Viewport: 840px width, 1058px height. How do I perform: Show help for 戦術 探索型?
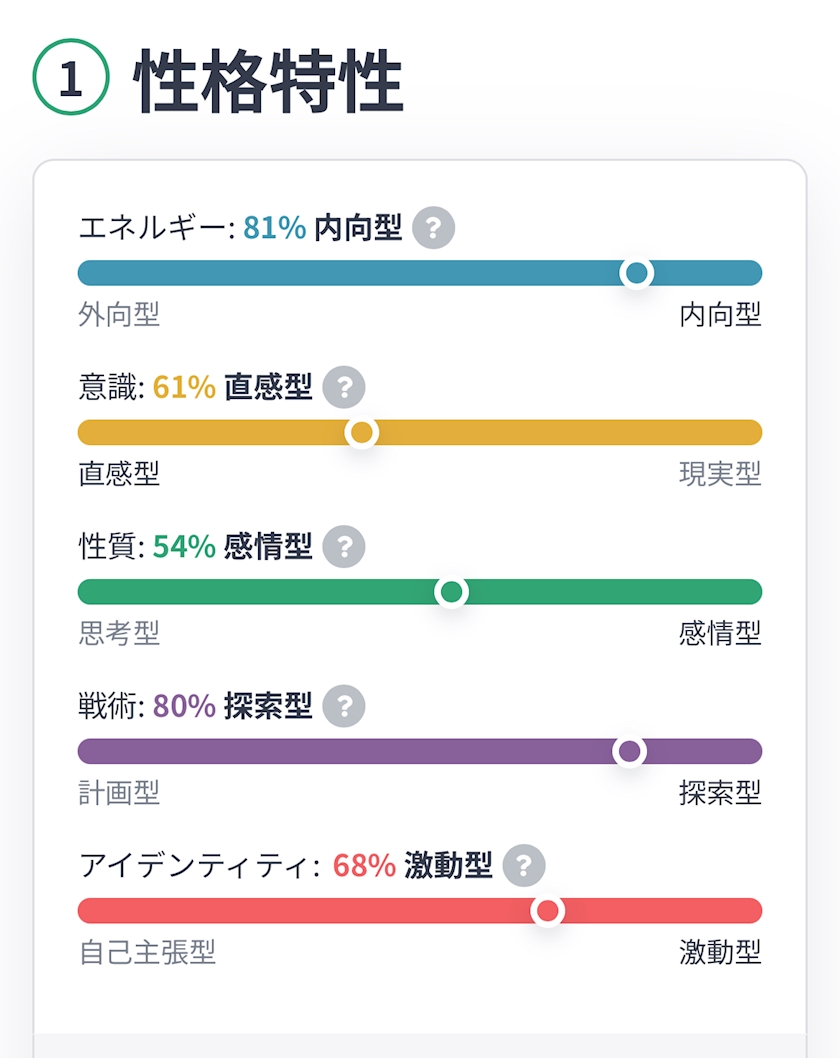[x=344, y=706]
